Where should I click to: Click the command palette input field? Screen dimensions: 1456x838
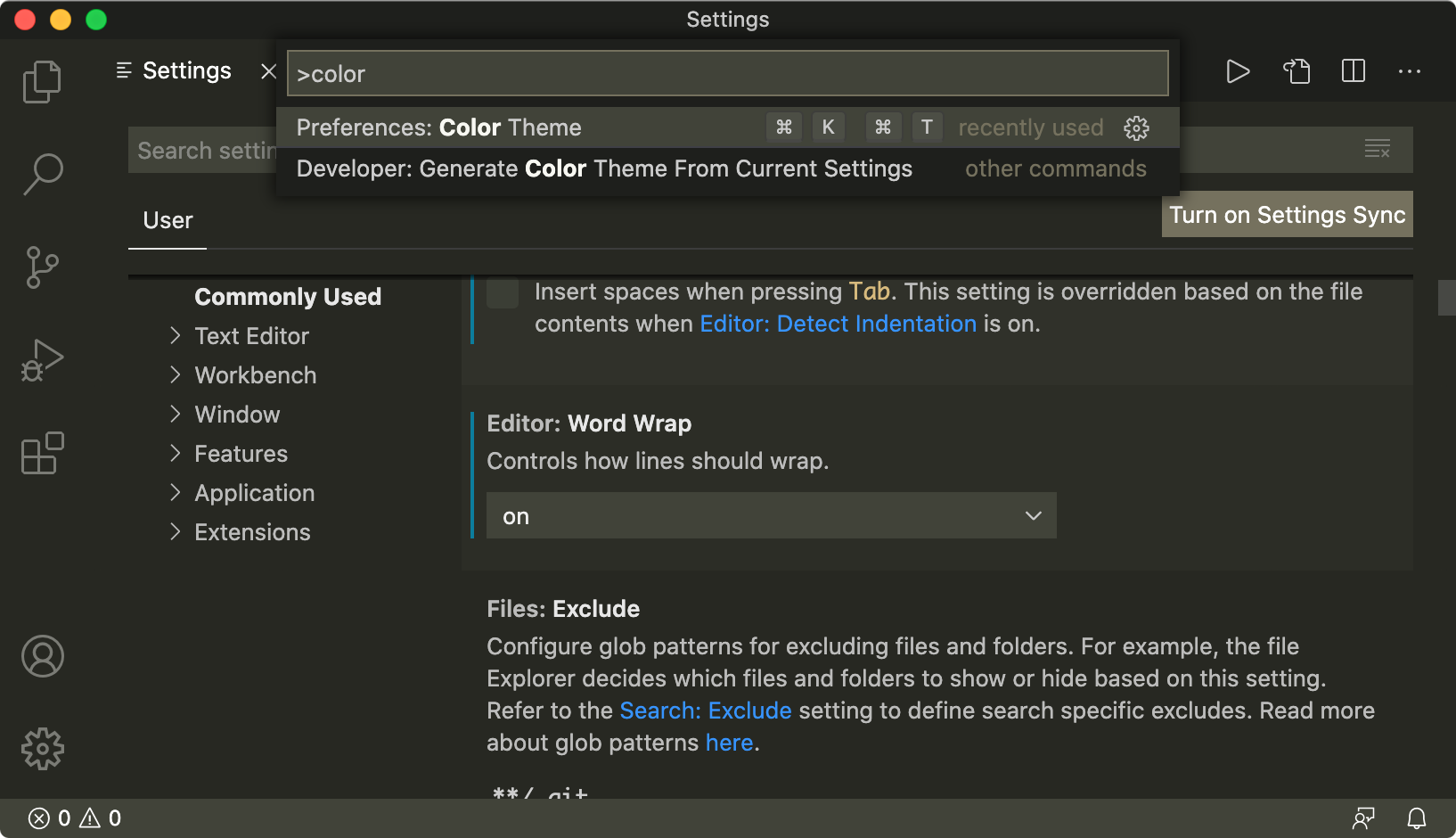click(x=727, y=74)
